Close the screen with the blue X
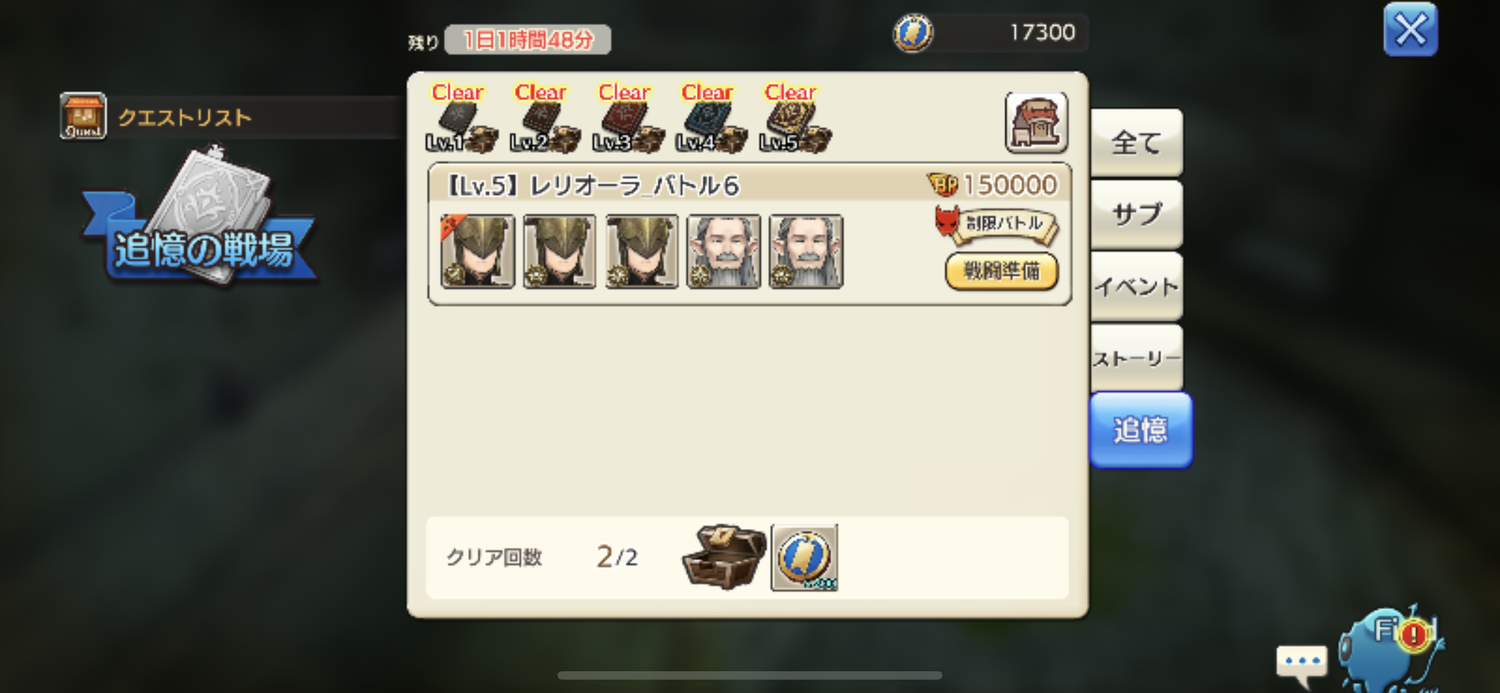This screenshot has width=1500, height=693. pos(1410,30)
